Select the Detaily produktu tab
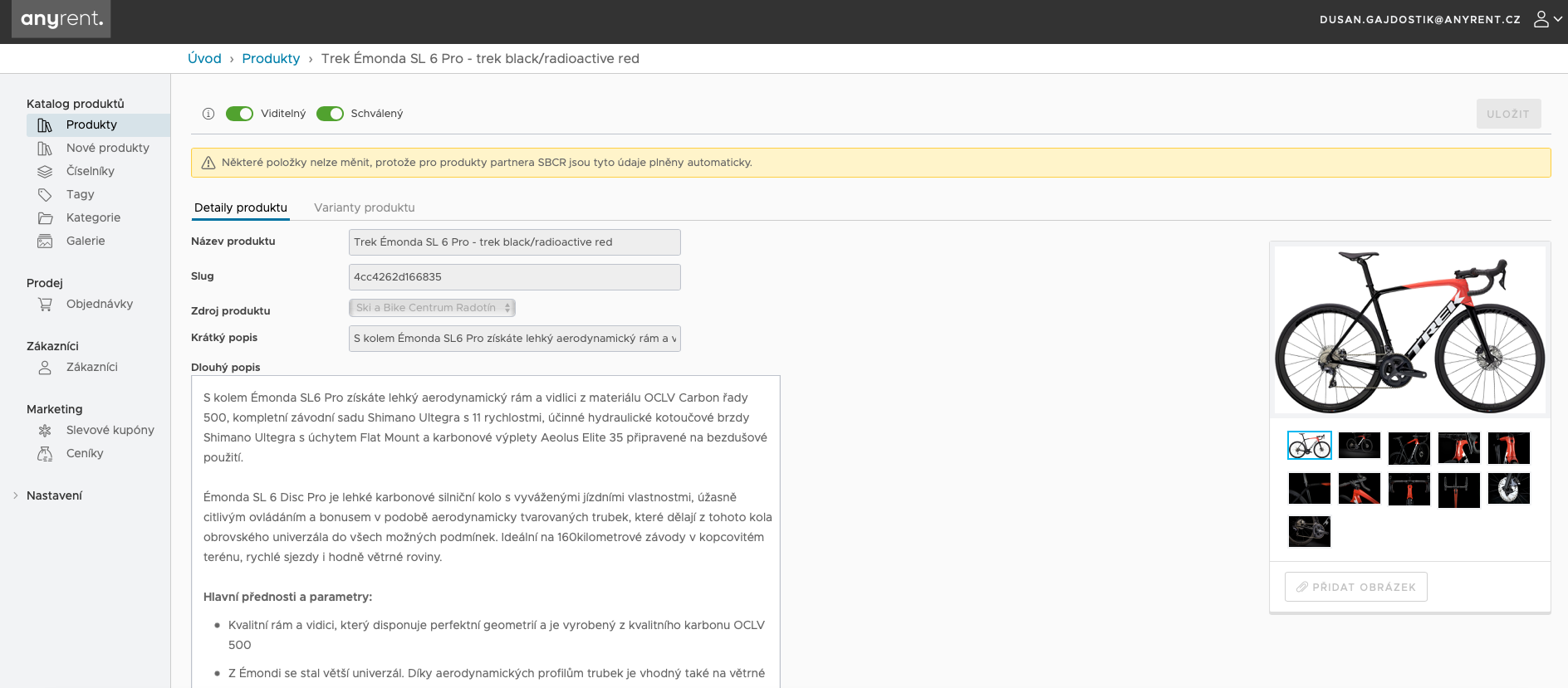The width and height of the screenshot is (1568, 688). pyautogui.click(x=240, y=207)
